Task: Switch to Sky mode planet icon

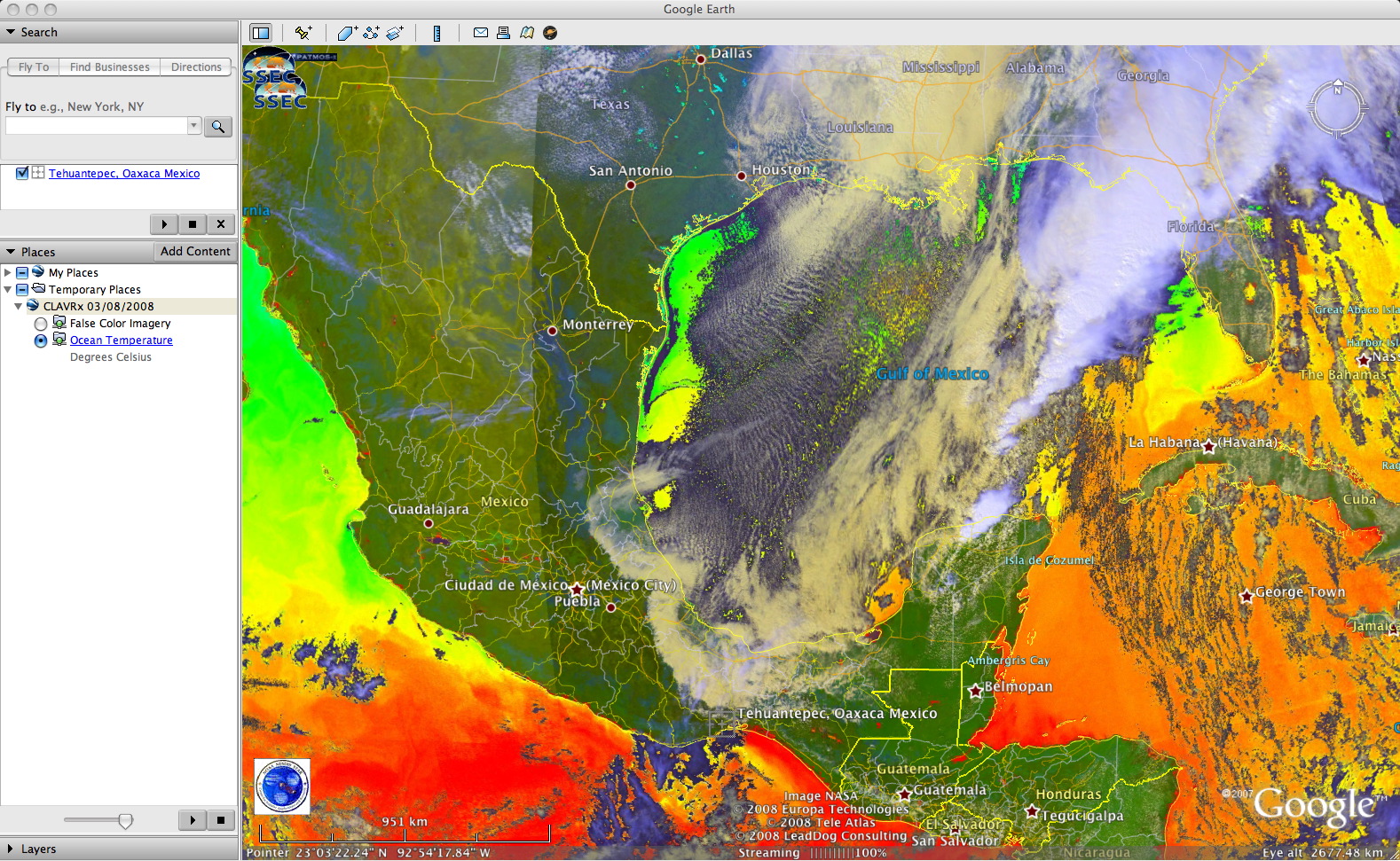Action: tap(550, 33)
